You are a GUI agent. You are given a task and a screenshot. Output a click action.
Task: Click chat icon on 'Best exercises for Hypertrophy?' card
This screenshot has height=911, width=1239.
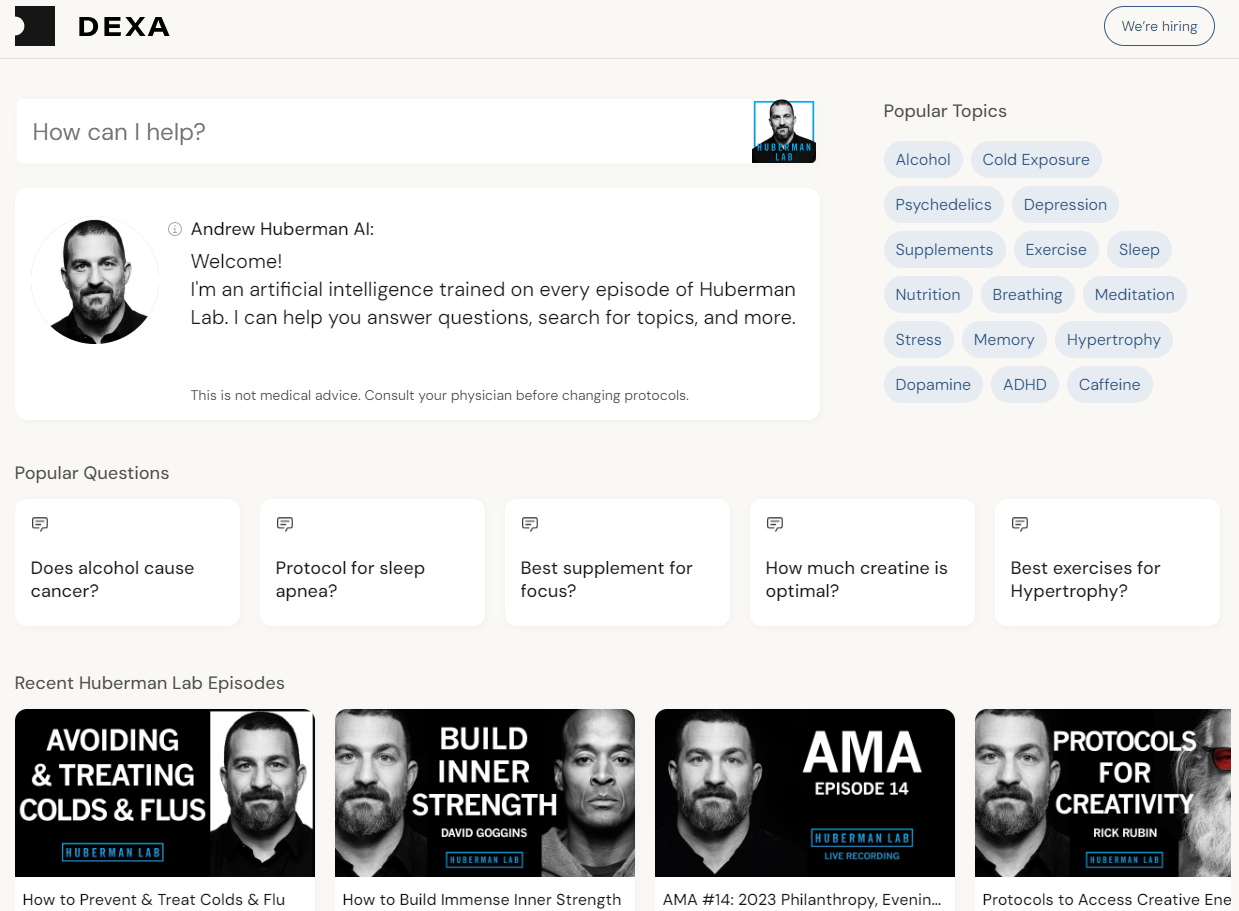coord(1020,524)
